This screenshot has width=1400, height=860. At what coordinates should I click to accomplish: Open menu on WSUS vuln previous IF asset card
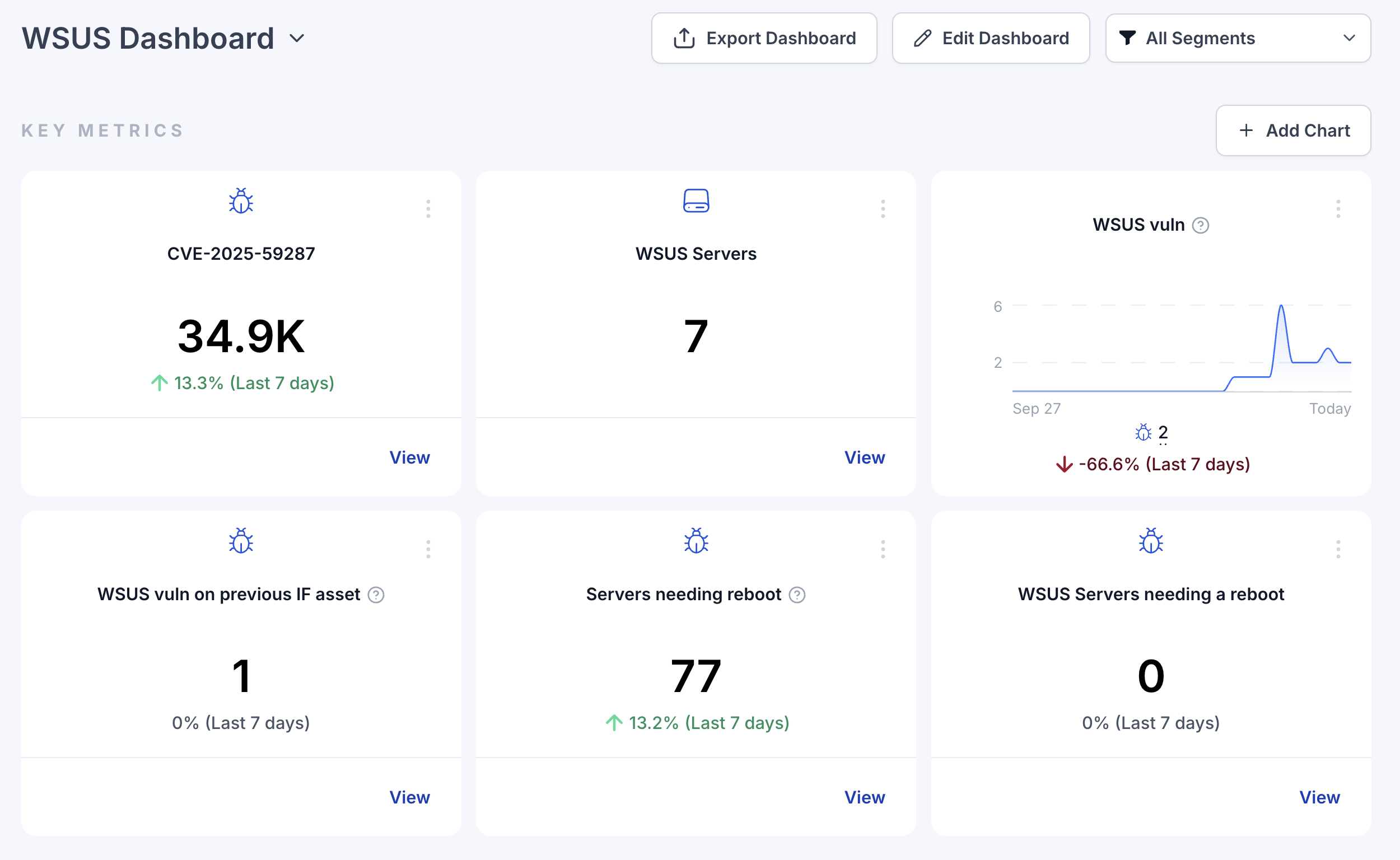(428, 549)
